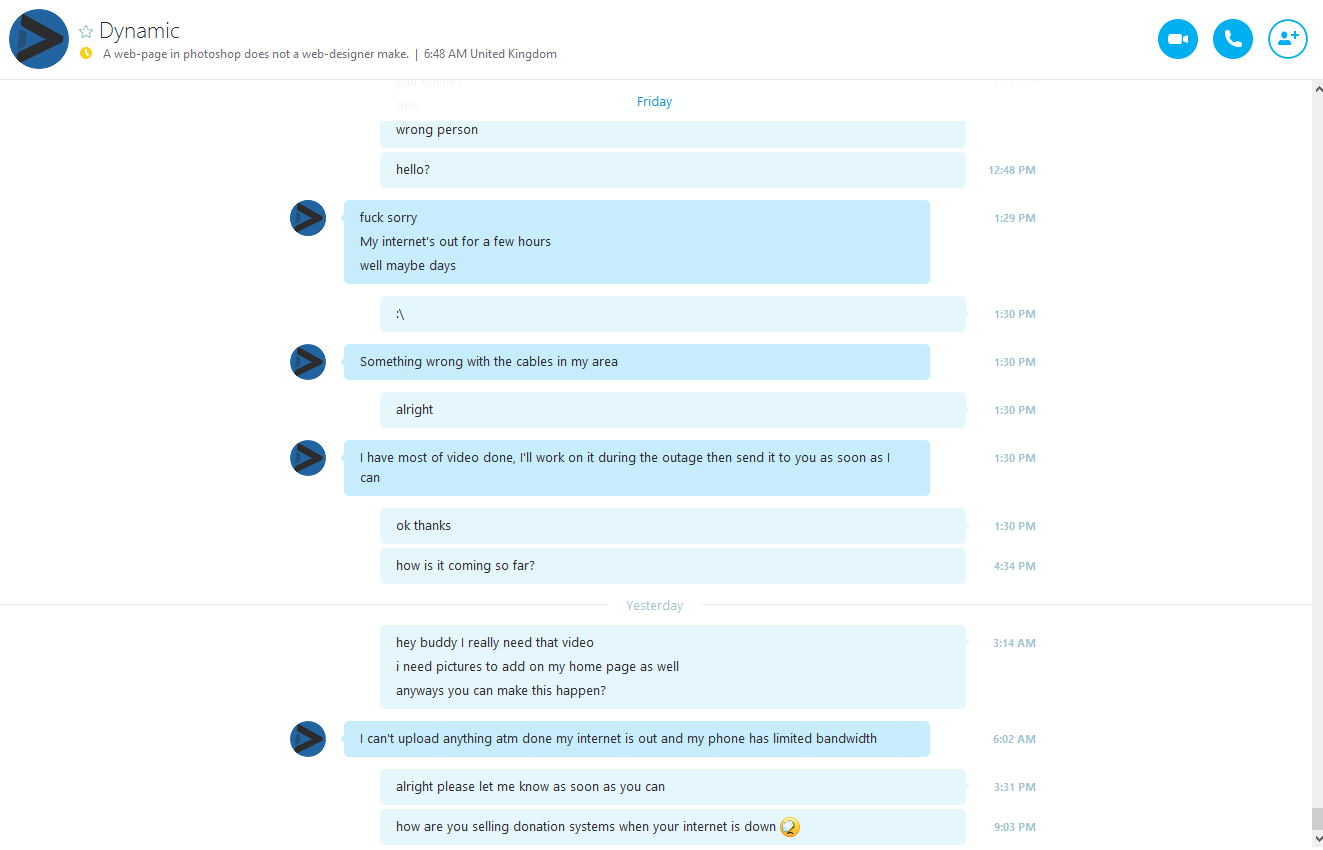This screenshot has height=850, width=1323.
Task: Click the Yesterday date separator
Action: coord(654,606)
